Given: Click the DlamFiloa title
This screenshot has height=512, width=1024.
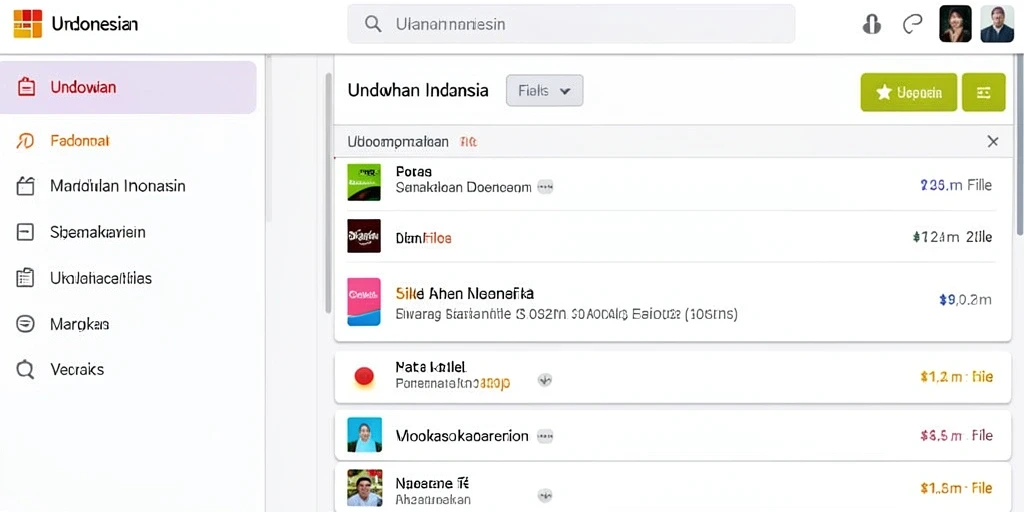Looking at the screenshot, I should click(x=424, y=238).
